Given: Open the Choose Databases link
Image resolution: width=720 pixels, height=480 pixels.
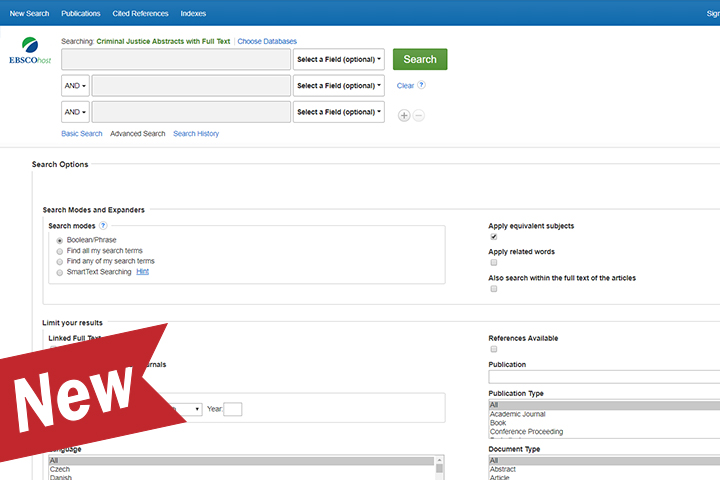Looking at the screenshot, I should pos(267,41).
